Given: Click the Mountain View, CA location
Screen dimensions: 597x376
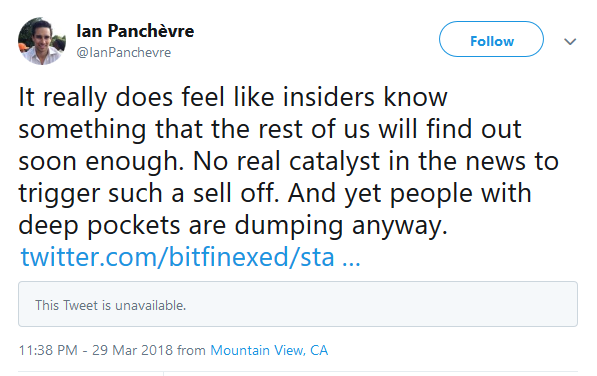Looking at the screenshot, I should 269,350.
